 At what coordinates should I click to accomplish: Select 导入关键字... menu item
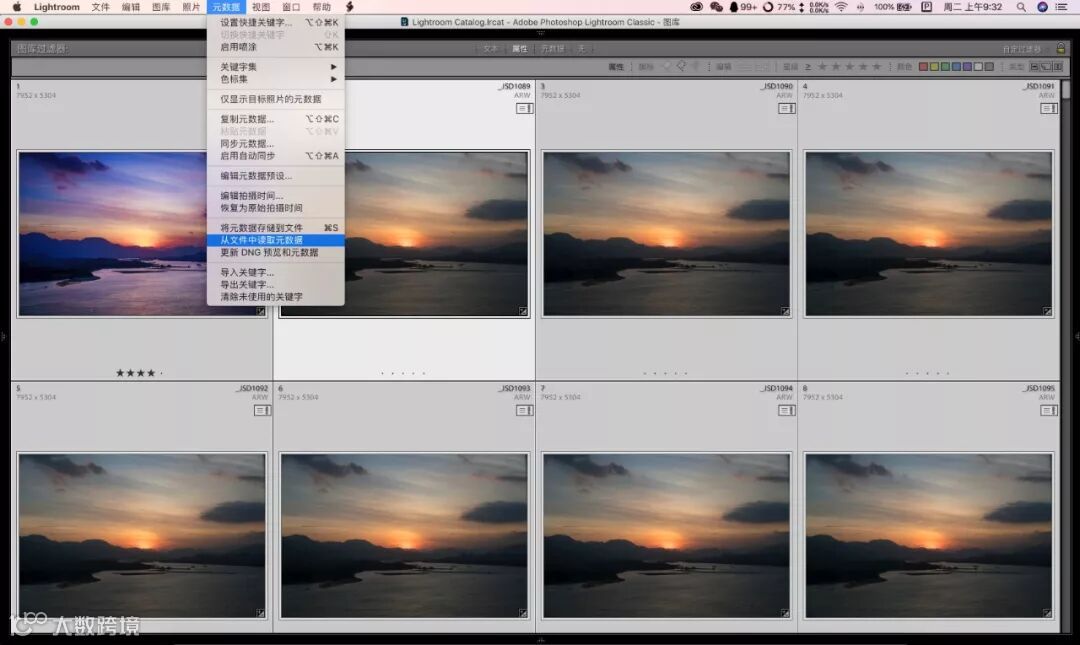coord(276,273)
